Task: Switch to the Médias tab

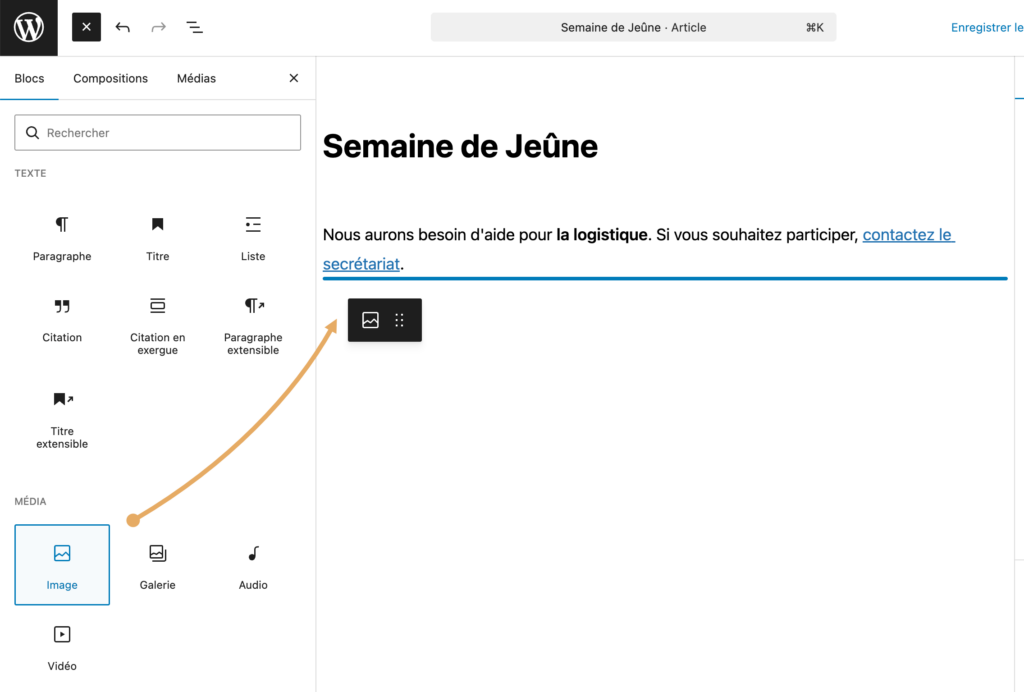Action: [196, 78]
